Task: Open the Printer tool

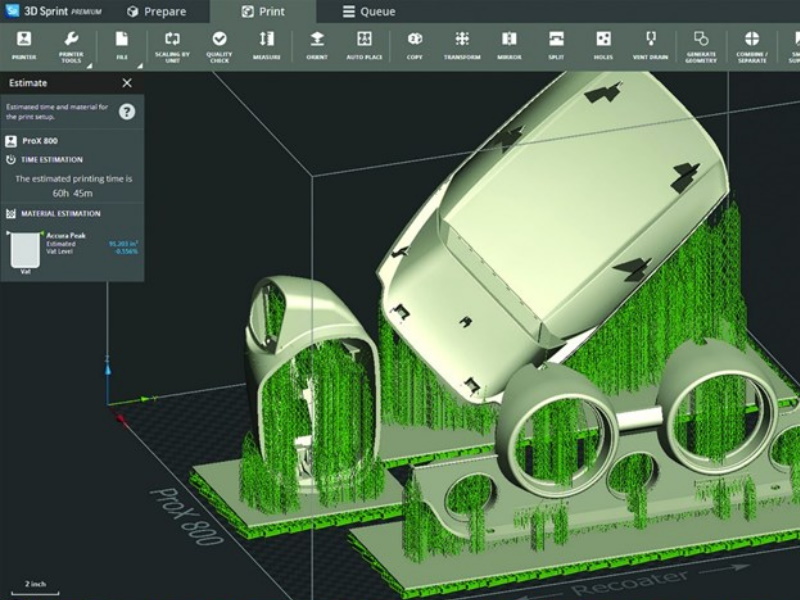Action: (24, 45)
